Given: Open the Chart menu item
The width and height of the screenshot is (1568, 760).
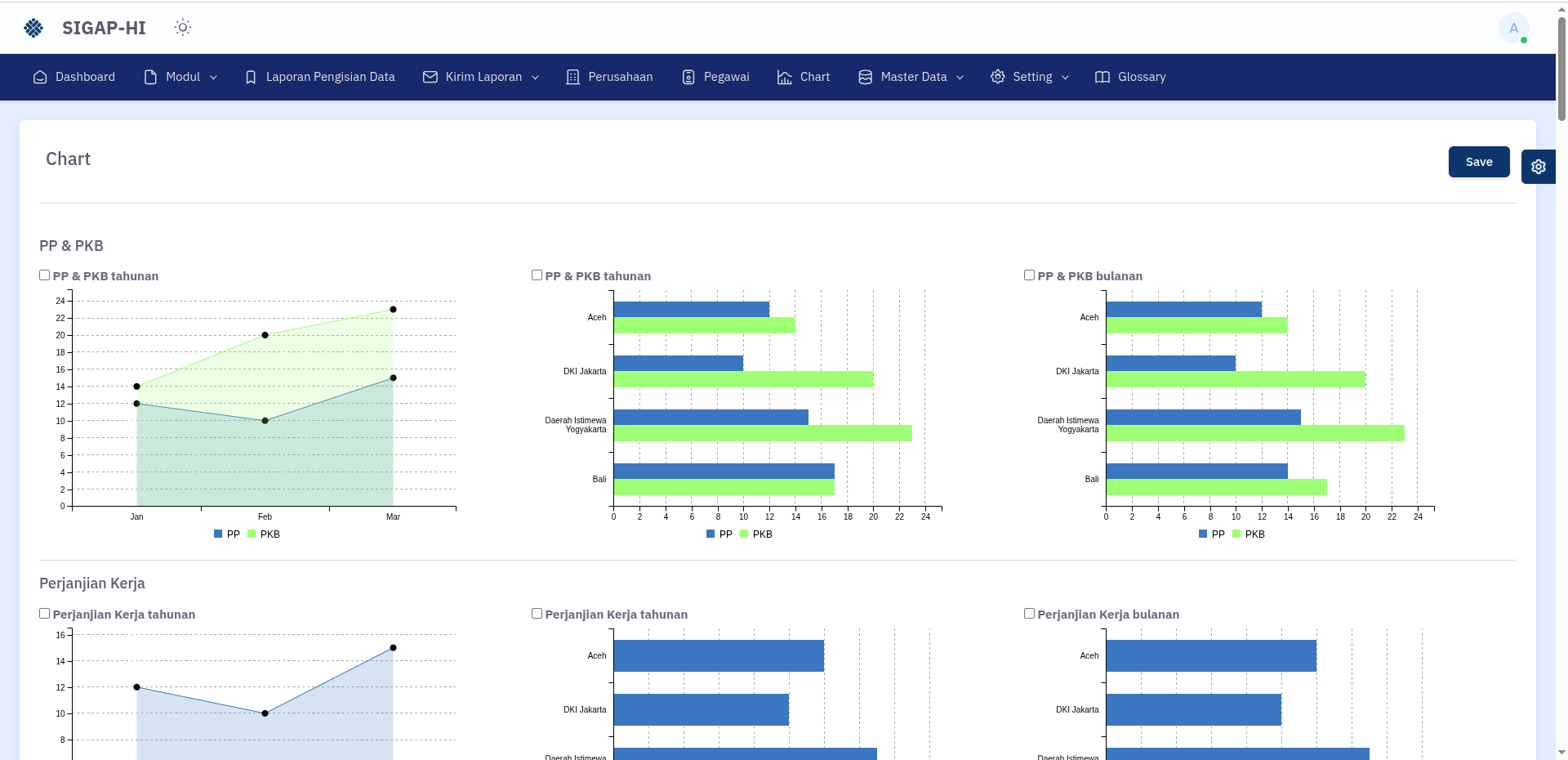Looking at the screenshot, I should pyautogui.click(x=804, y=77).
